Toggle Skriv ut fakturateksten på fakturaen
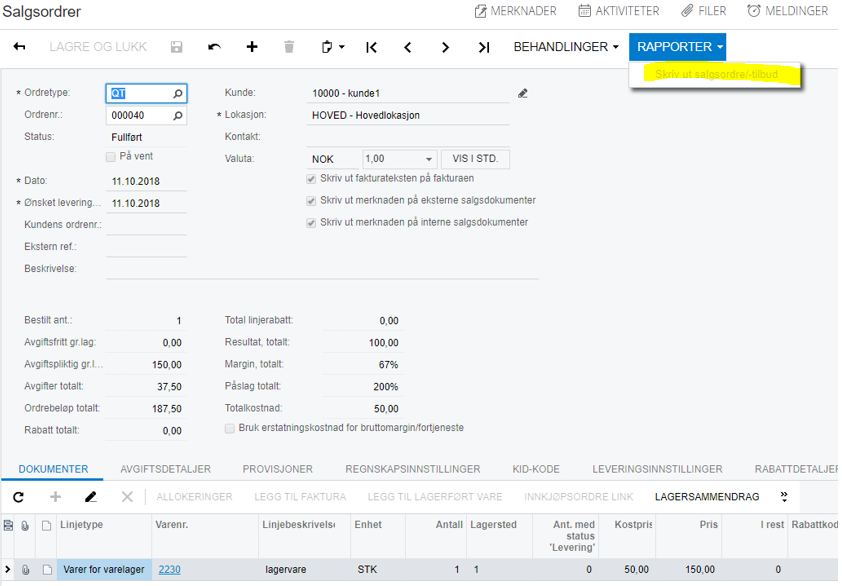The height and width of the screenshot is (586, 842). pyautogui.click(x=311, y=179)
